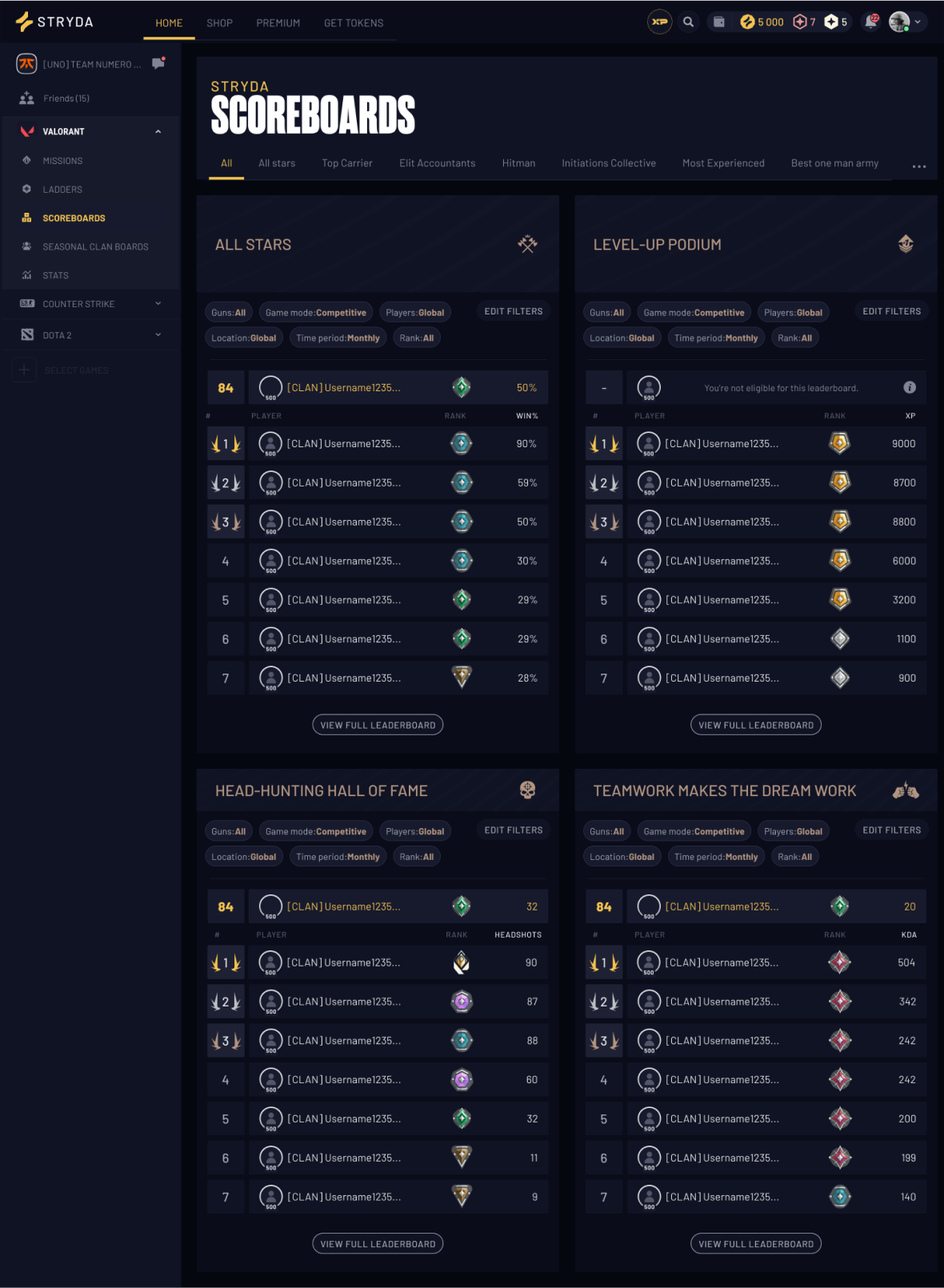This screenshot has width=944, height=1288.
Task: Open the XP icon in the top bar
Action: click(659, 22)
